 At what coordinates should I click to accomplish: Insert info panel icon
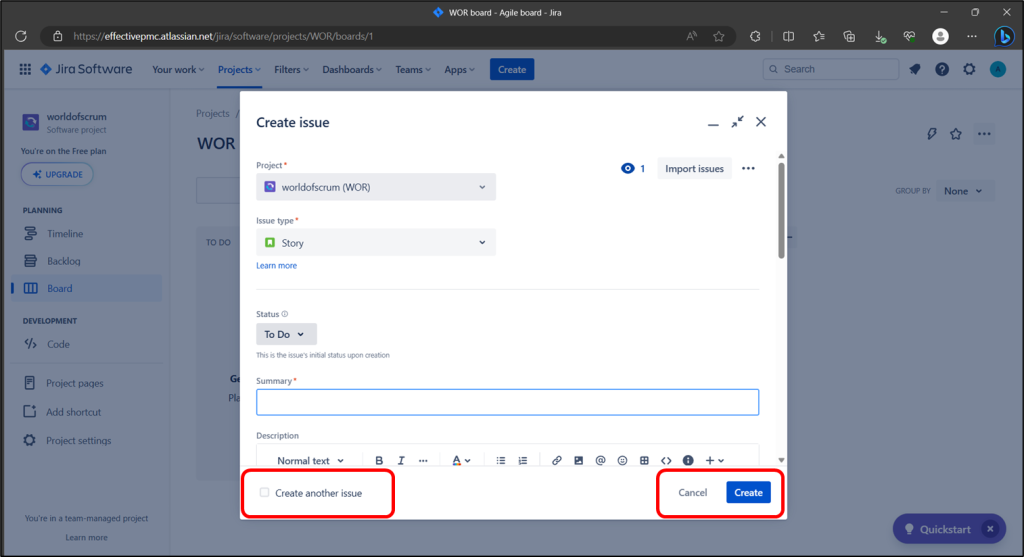(688, 460)
